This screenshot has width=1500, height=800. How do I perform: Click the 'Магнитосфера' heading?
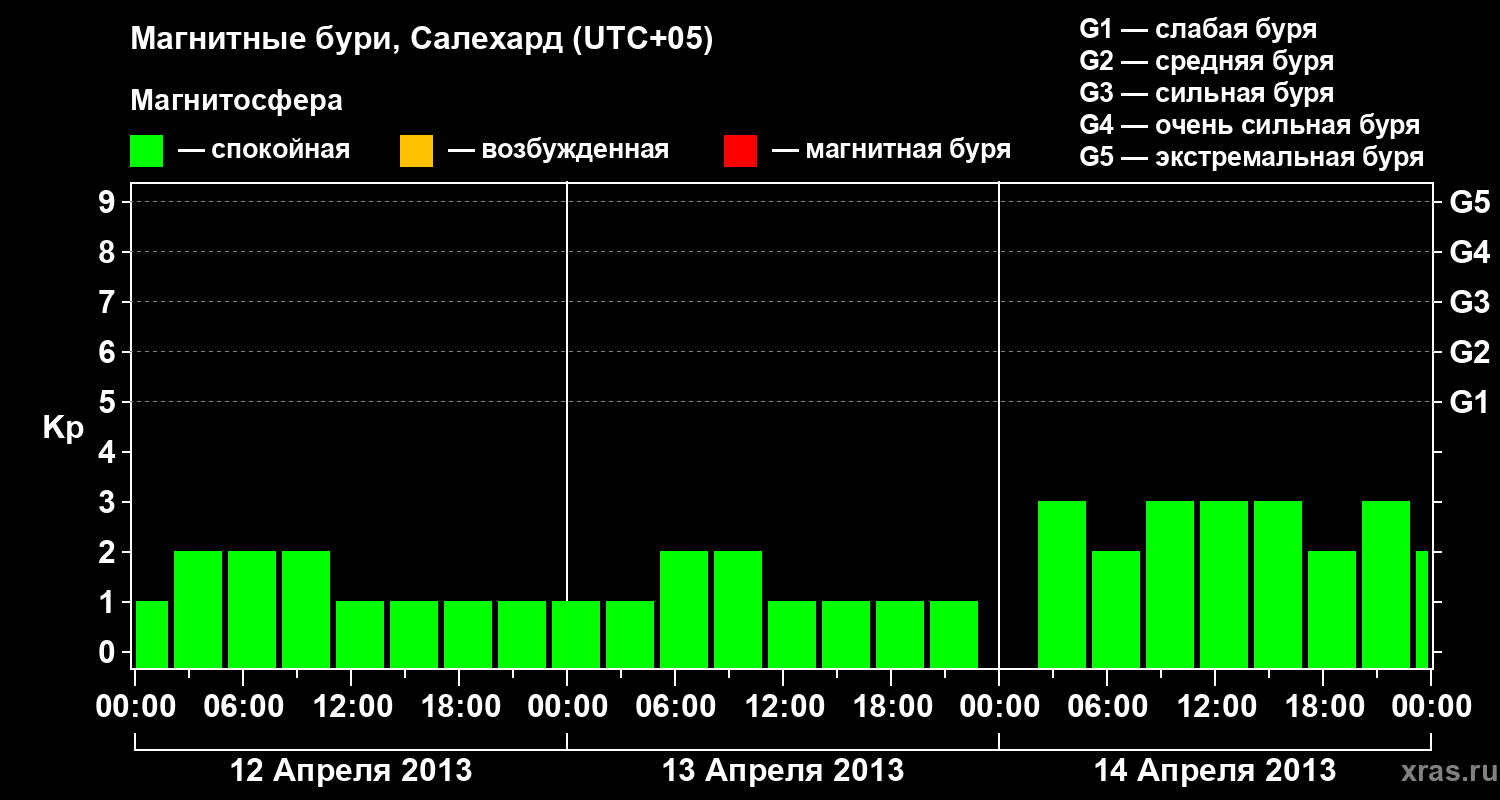(237, 101)
